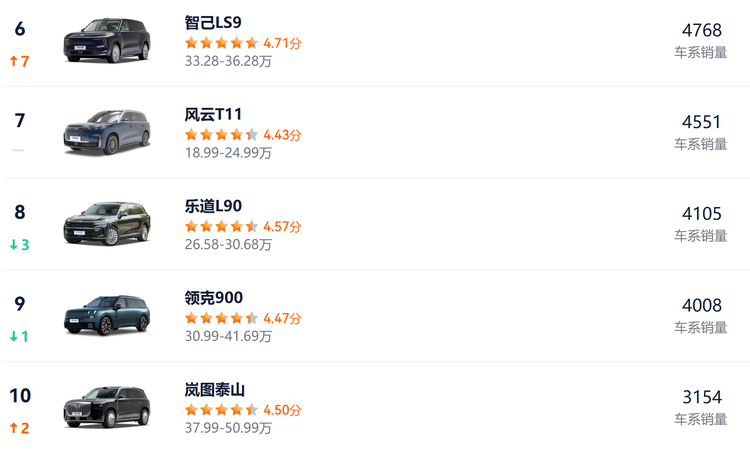Open the 乐道L90 vehicle photo
Image resolution: width=750 pixels, height=451 pixels.
tap(107, 225)
